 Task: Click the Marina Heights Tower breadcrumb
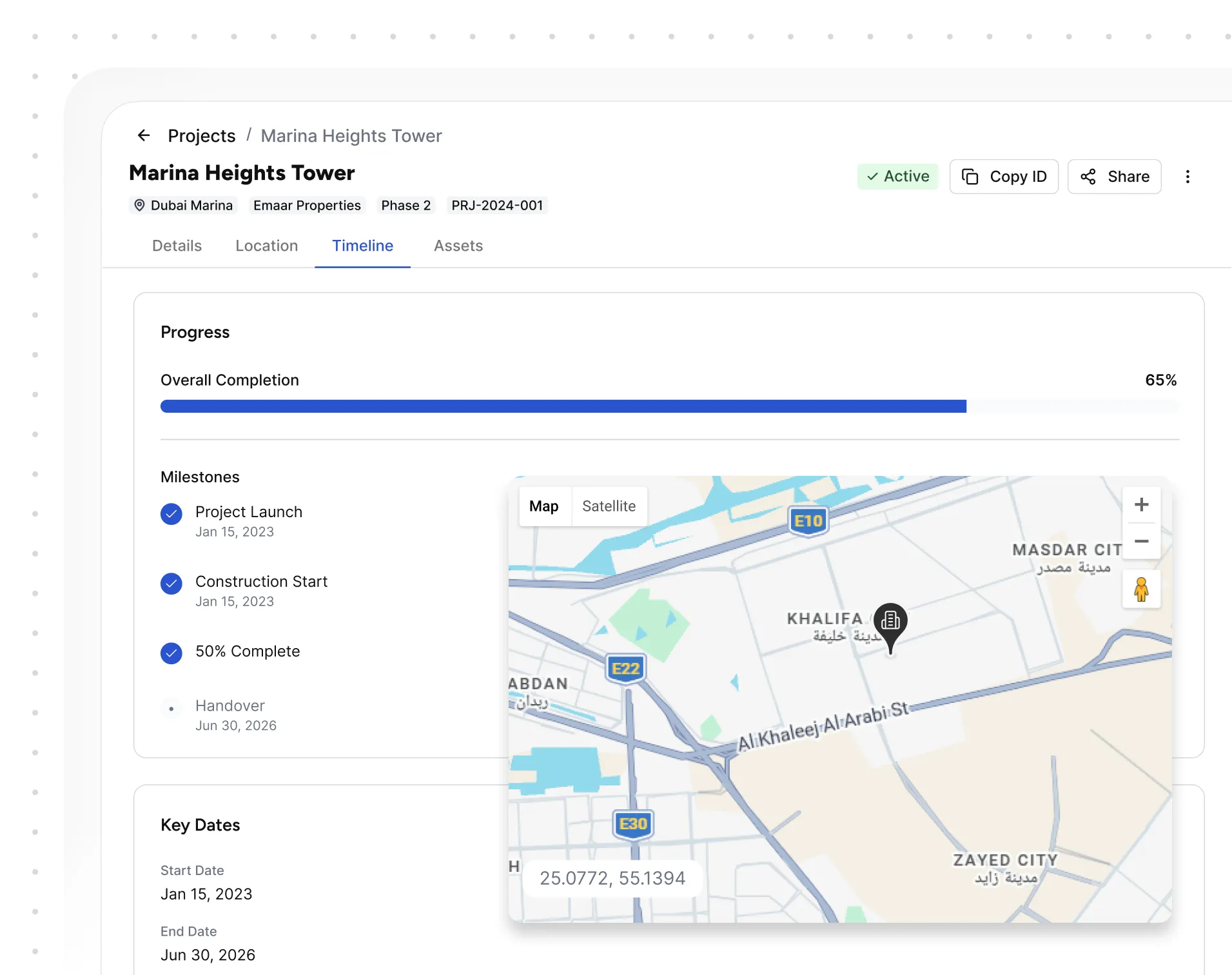[351, 135]
